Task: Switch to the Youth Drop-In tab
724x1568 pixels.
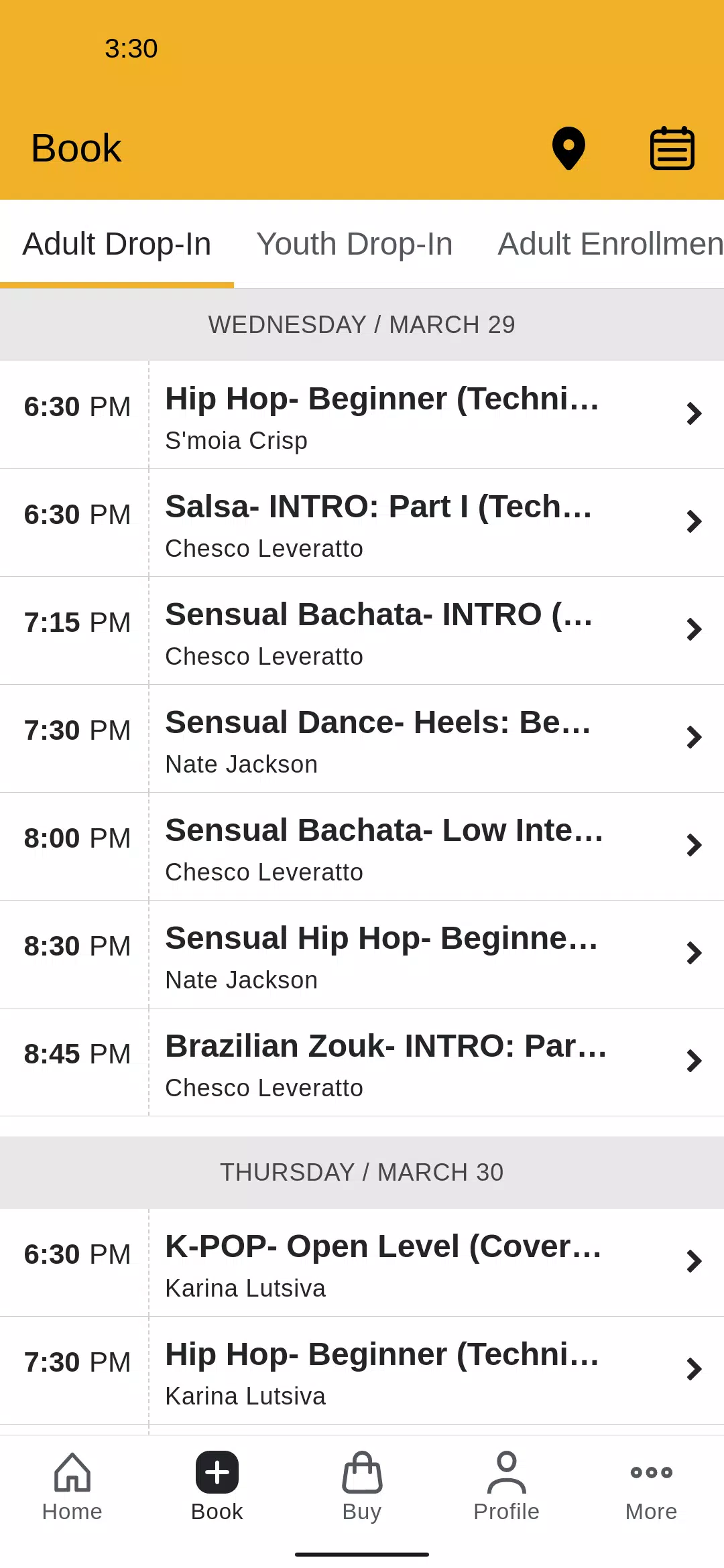Action: click(355, 244)
